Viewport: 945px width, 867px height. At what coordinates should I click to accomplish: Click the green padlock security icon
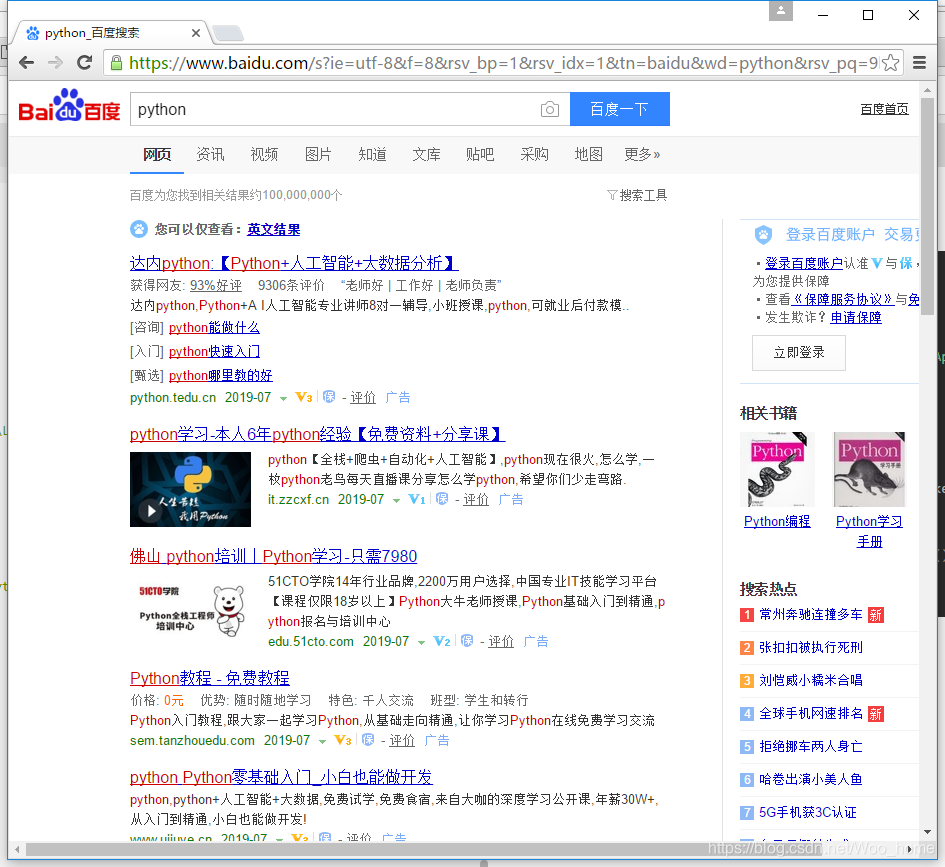116,63
